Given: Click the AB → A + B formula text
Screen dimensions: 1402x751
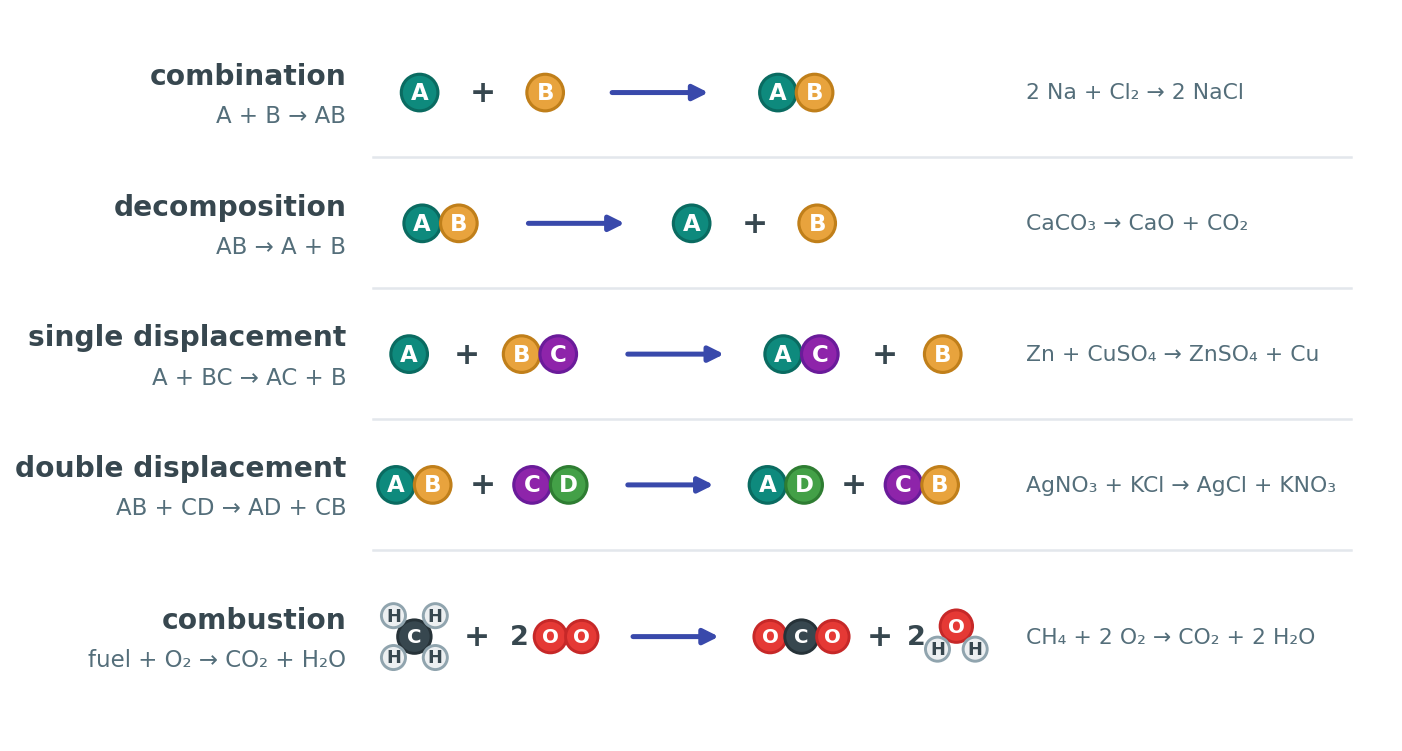Looking at the screenshot, I should pyautogui.click(x=281, y=247).
